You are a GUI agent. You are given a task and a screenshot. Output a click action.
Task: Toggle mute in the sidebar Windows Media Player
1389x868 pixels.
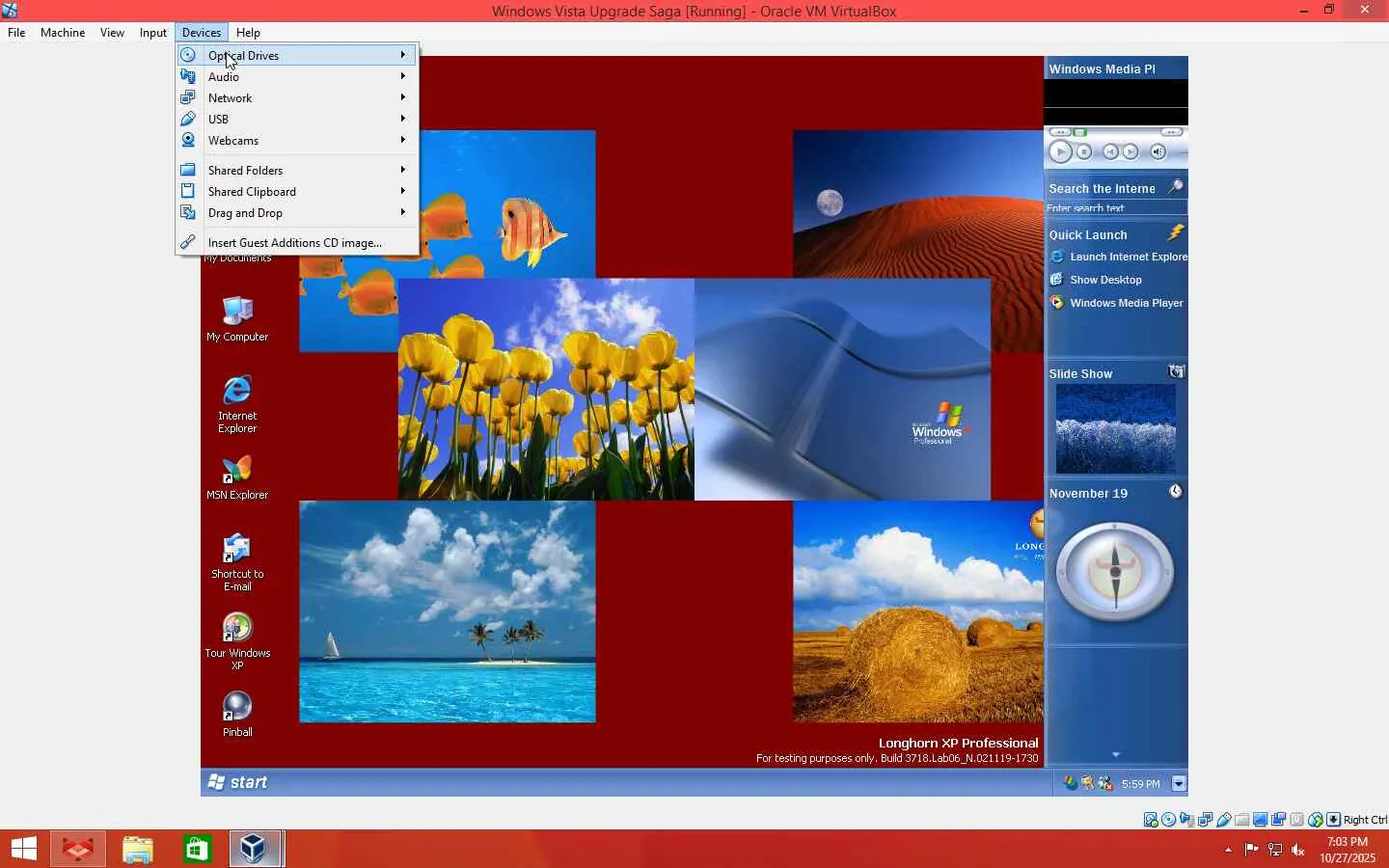coord(1158,152)
